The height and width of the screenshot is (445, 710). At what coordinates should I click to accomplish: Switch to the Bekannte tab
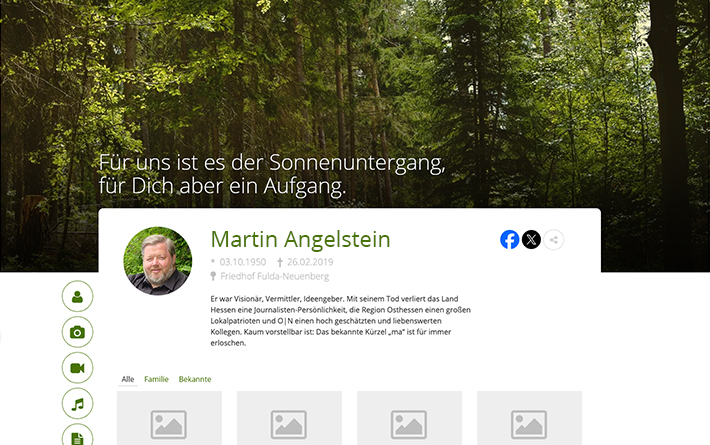(x=195, y=379)
